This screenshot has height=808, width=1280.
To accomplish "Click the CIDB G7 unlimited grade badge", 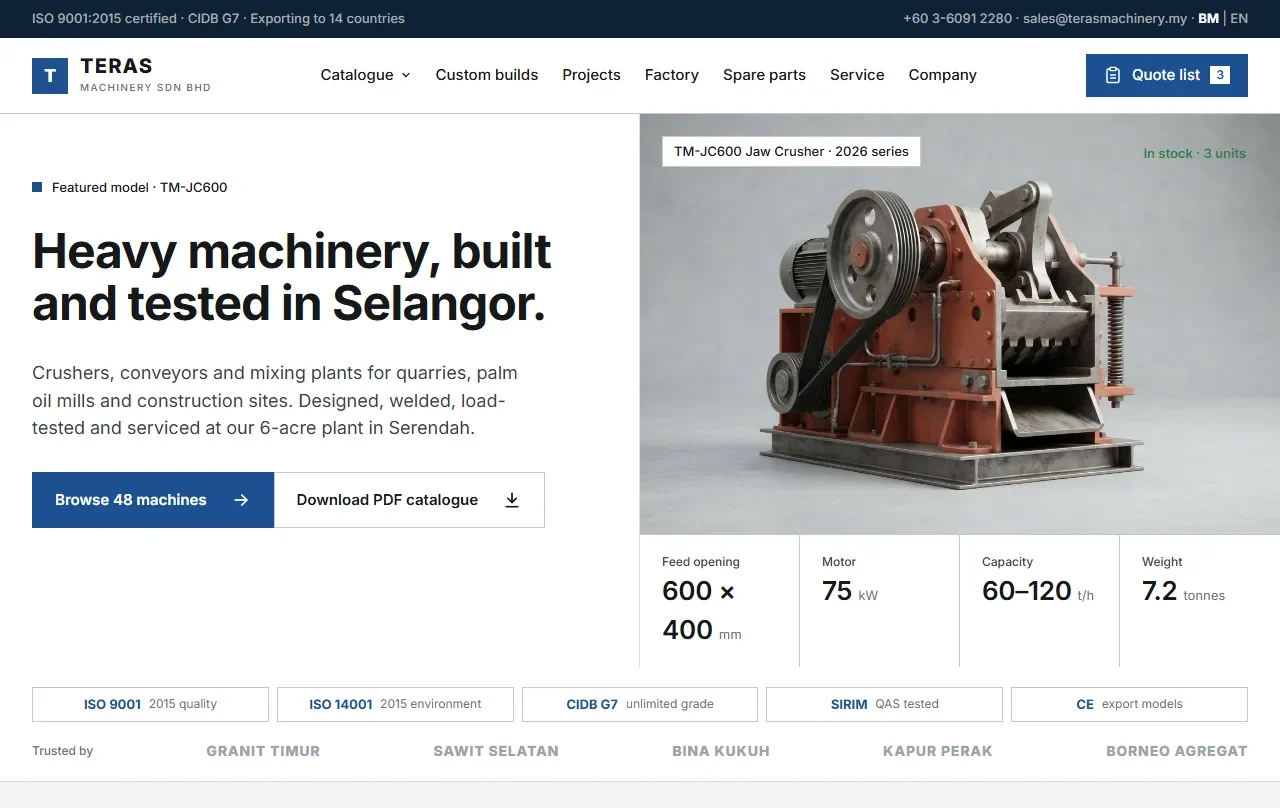I will (640, 704).
